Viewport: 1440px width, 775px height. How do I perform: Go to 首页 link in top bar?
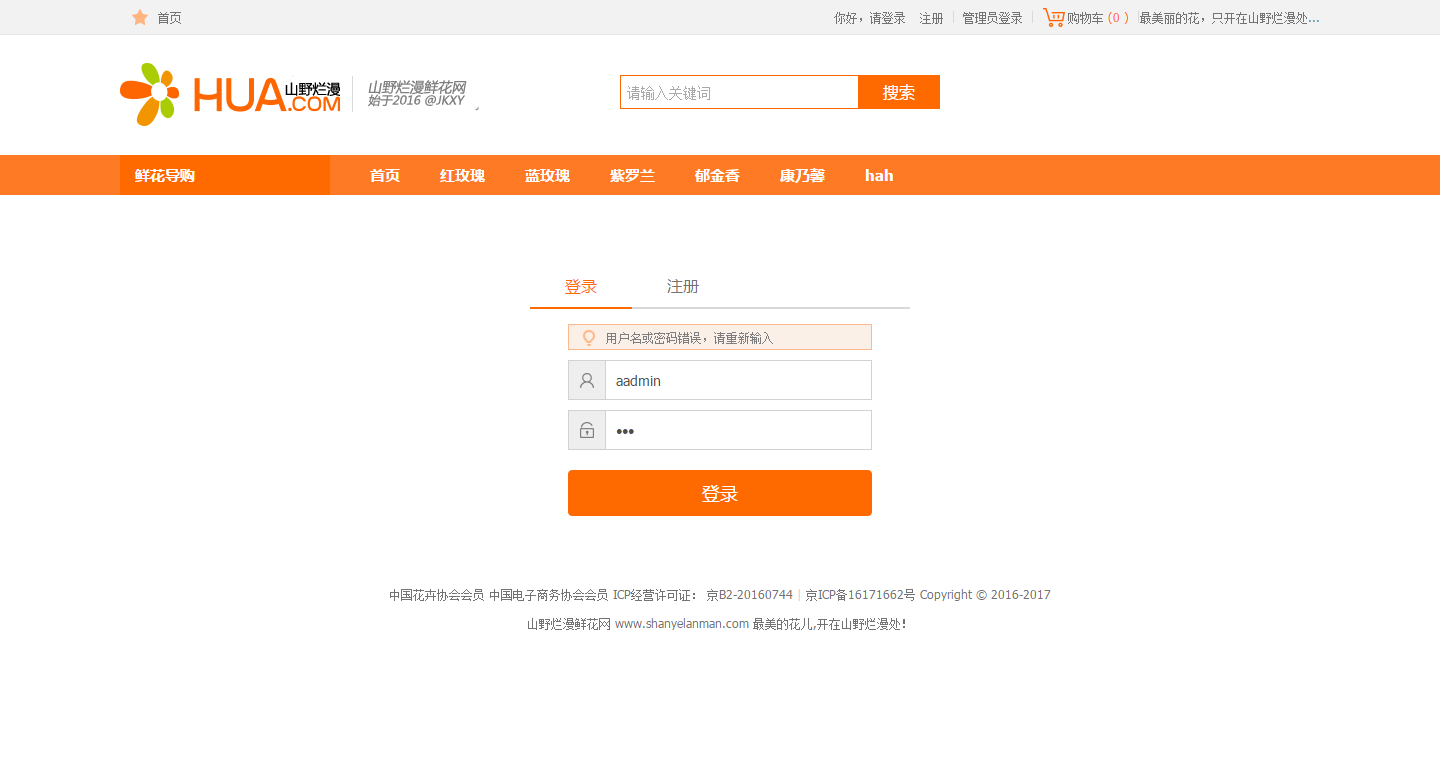pos(169,18)
